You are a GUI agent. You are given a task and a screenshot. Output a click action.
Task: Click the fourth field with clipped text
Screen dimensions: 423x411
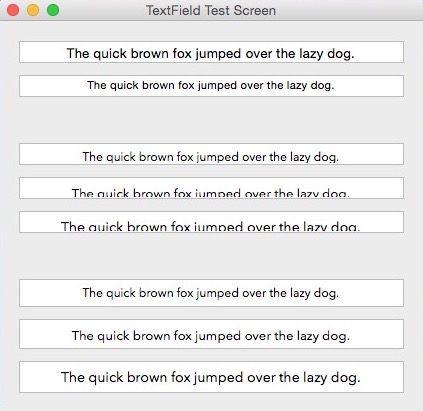[x=211, y=188]
